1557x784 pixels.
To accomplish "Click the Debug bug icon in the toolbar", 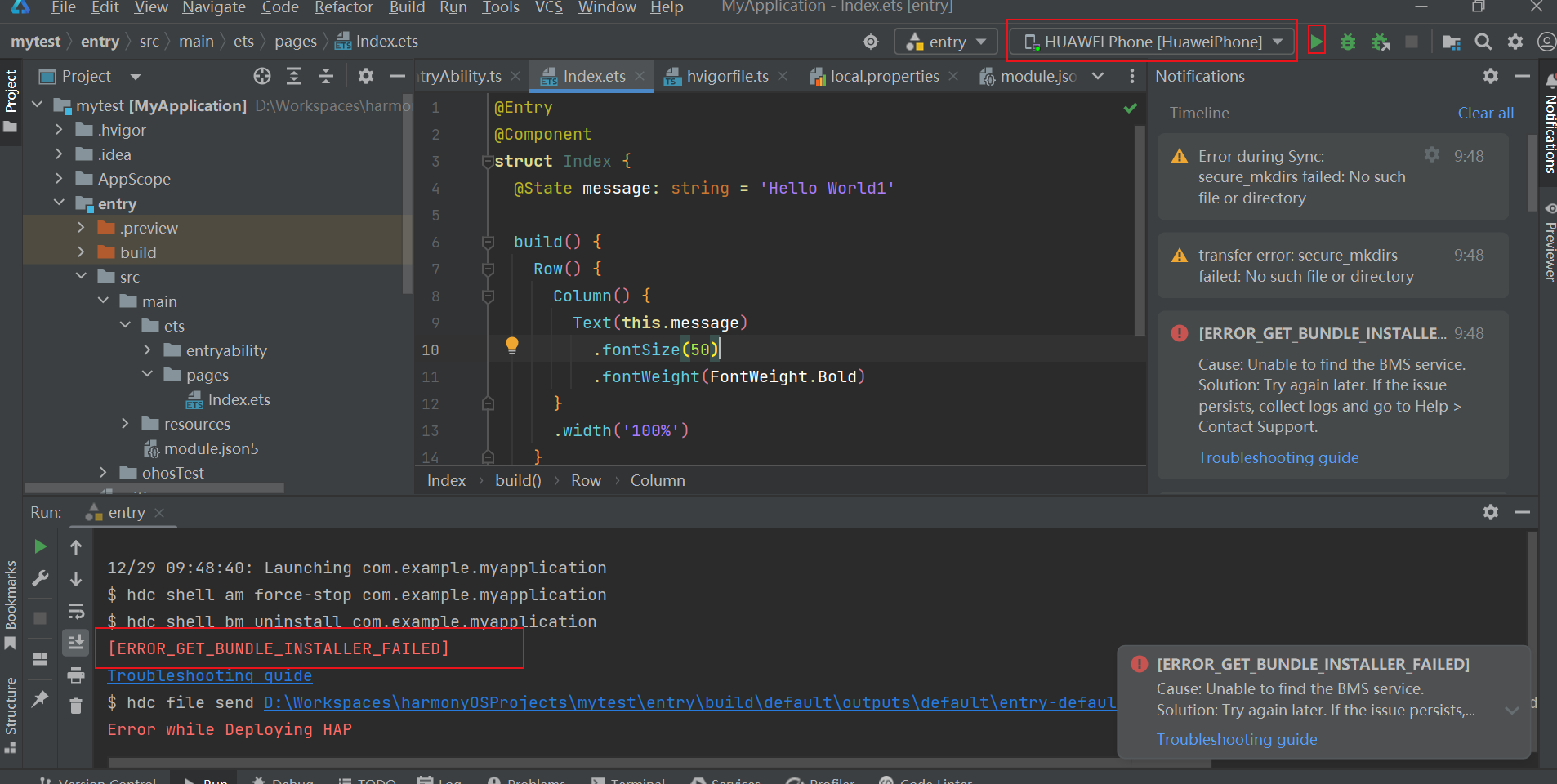I will (x=1348, y=42).
